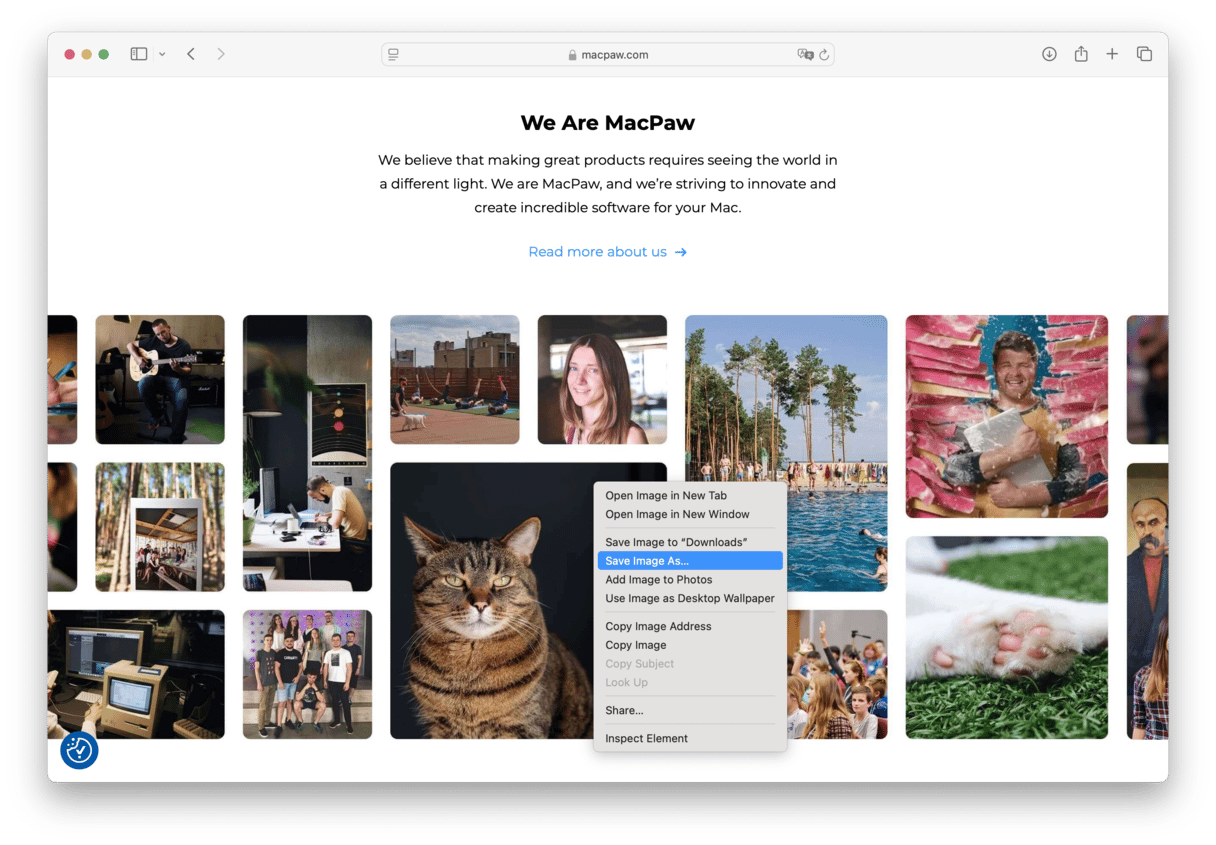1216x845 pixels.
Task: Choose Add Image to Photos
Action: pyautogui.click(x=659, y=579)
